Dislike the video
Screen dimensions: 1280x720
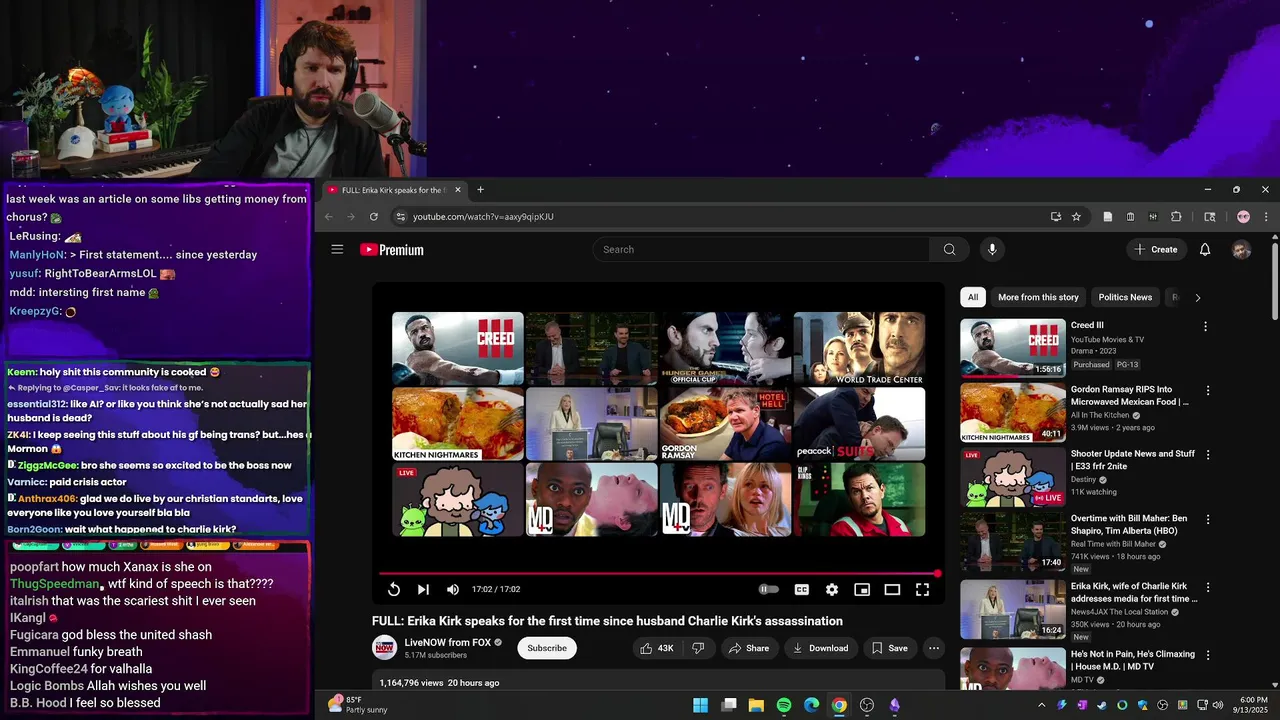(698, 648)
